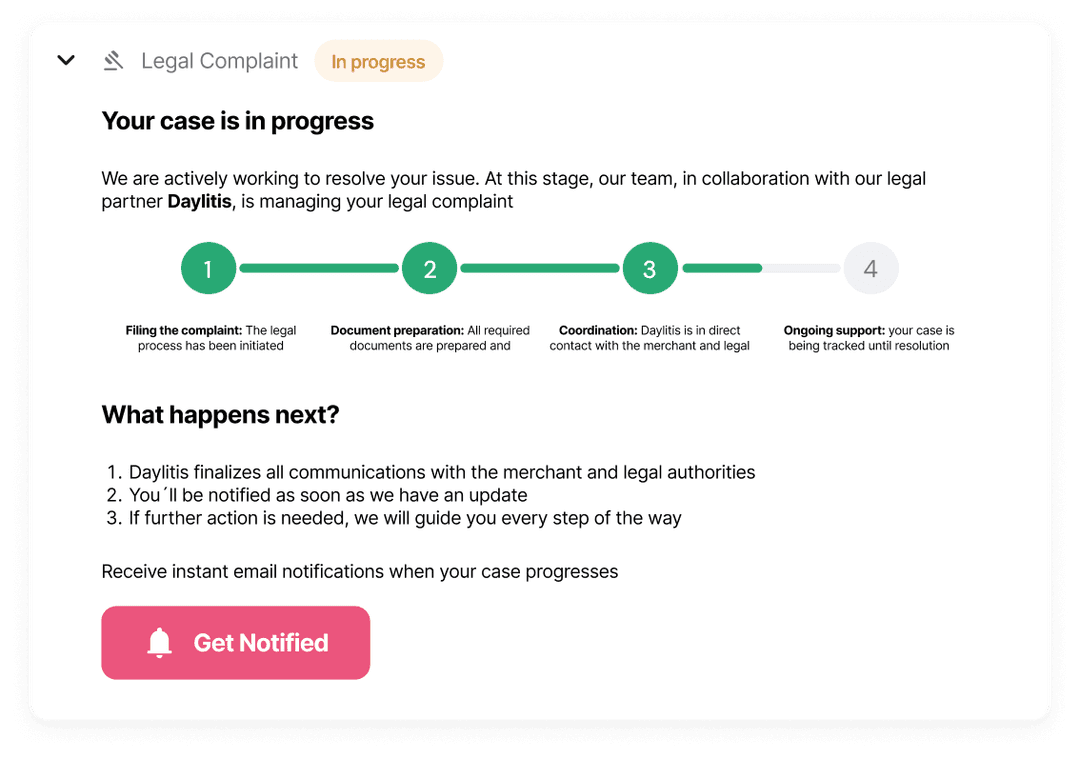Click progress bar between steps 1 and 2
1080x758 pixels.
(x=319, y=269)
